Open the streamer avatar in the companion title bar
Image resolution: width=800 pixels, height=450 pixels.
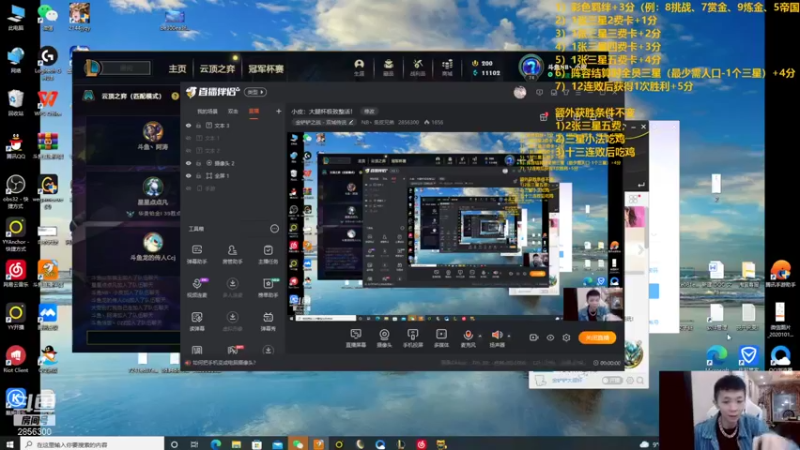coord(520,92)
